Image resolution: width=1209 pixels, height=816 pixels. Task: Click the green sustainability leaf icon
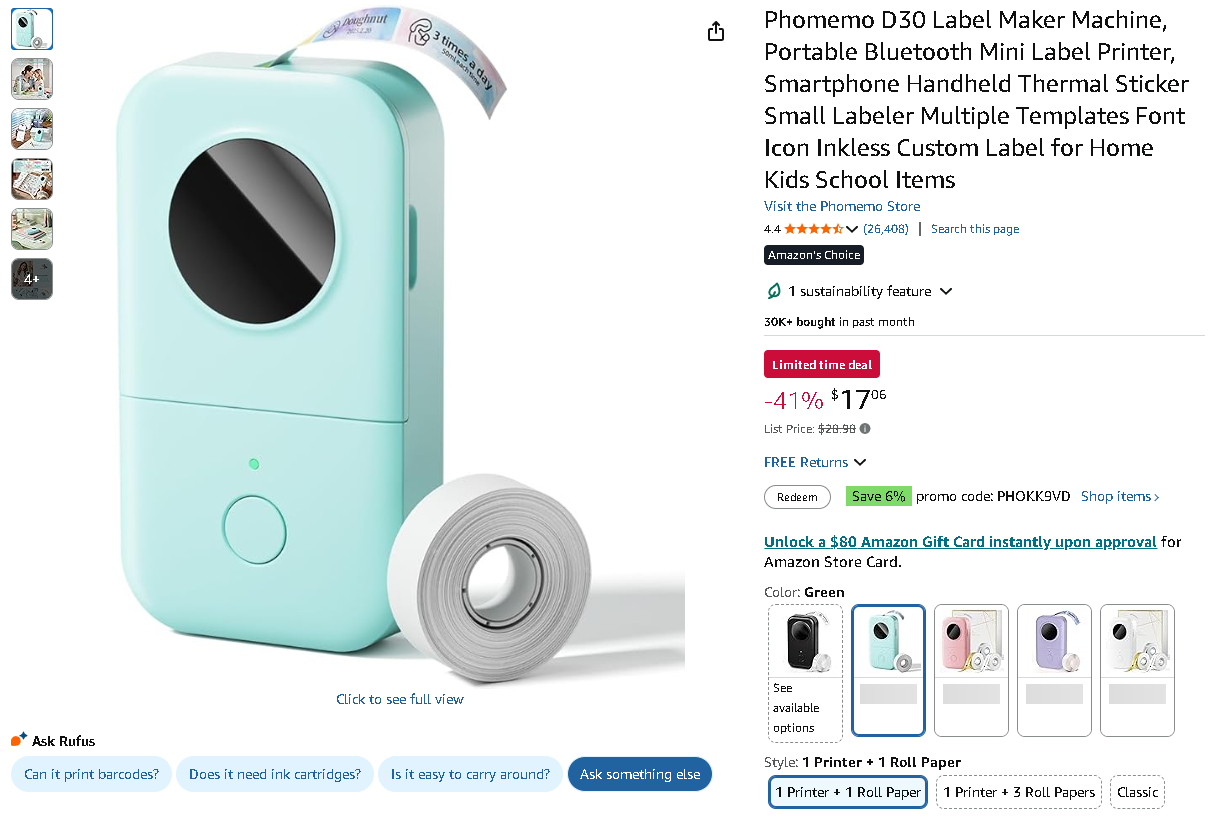(x=773, y=291)
